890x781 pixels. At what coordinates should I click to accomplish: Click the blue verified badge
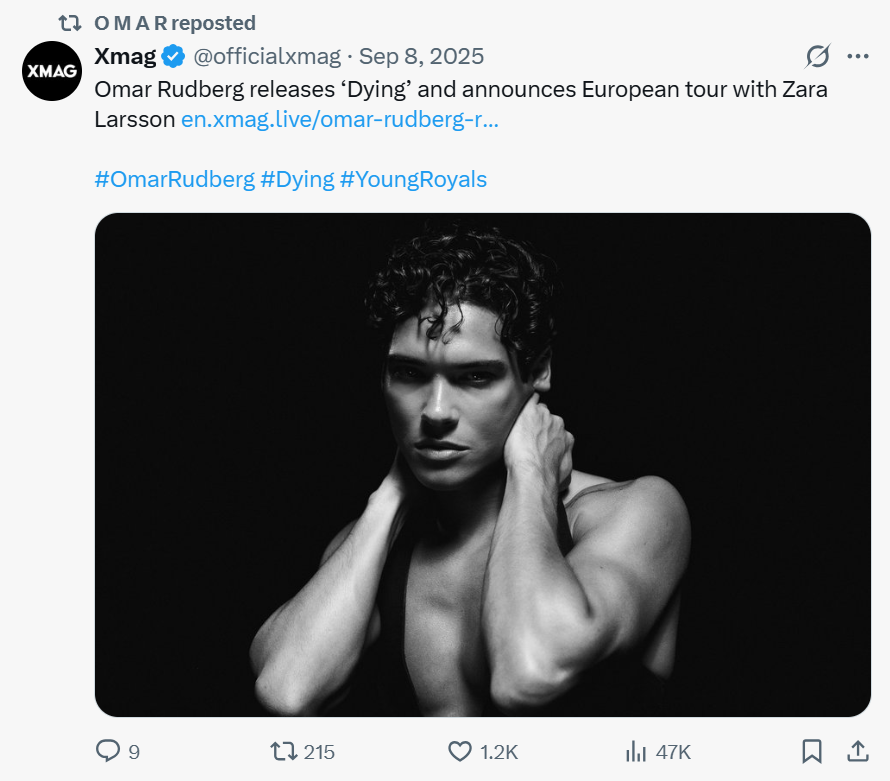coord(173,56)
